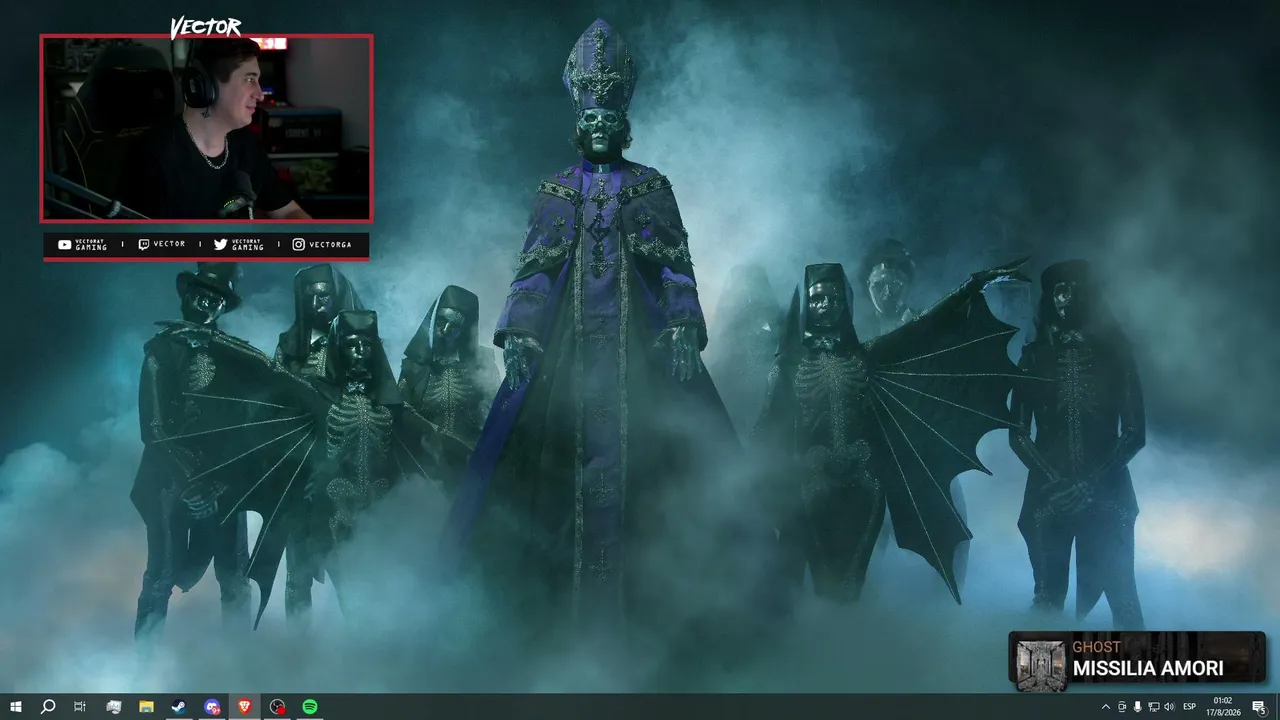The image size is (1280, 720).
Task: Click the song title MISSILIA AMORI
Action: [1148, 669]
